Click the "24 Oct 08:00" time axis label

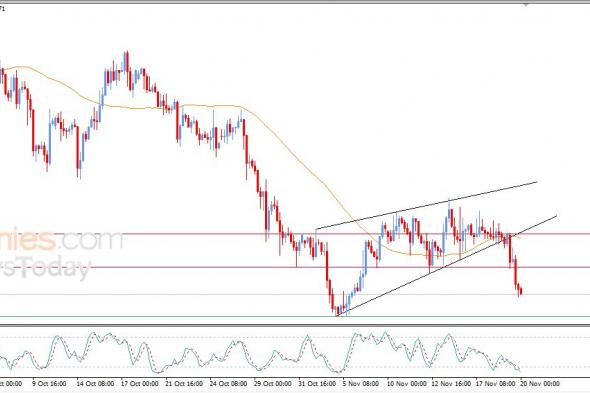click(x=228, y=384)
